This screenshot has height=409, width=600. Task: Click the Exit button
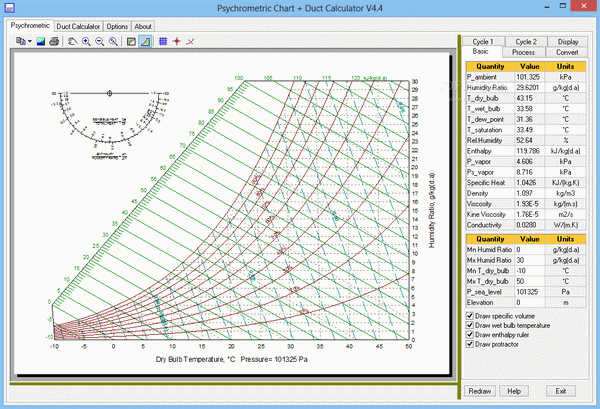(x=563, y=391)
